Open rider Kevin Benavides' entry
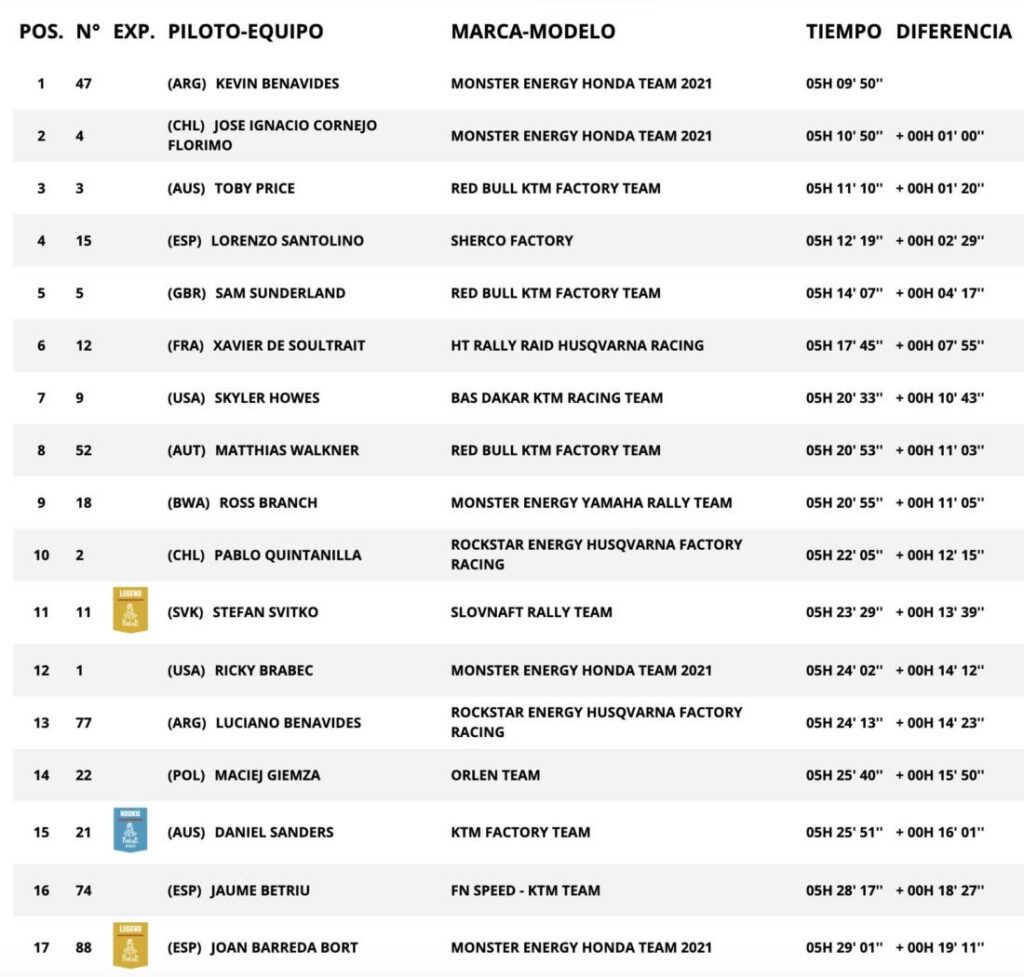Image resolution: width=1024 pixels, height=977 pixels. (x=277, y=83)
